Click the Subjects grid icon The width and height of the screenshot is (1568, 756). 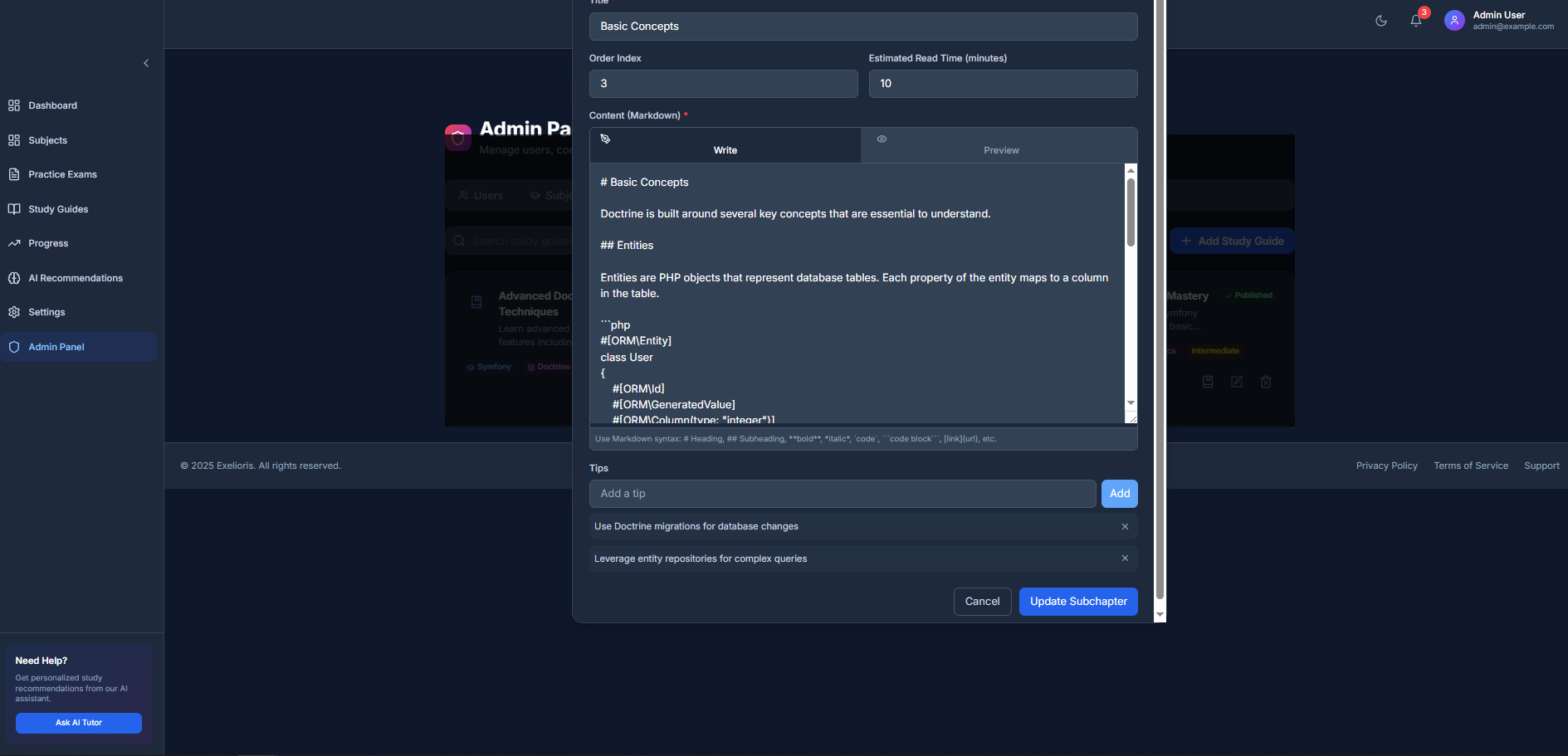pos(14,140)
